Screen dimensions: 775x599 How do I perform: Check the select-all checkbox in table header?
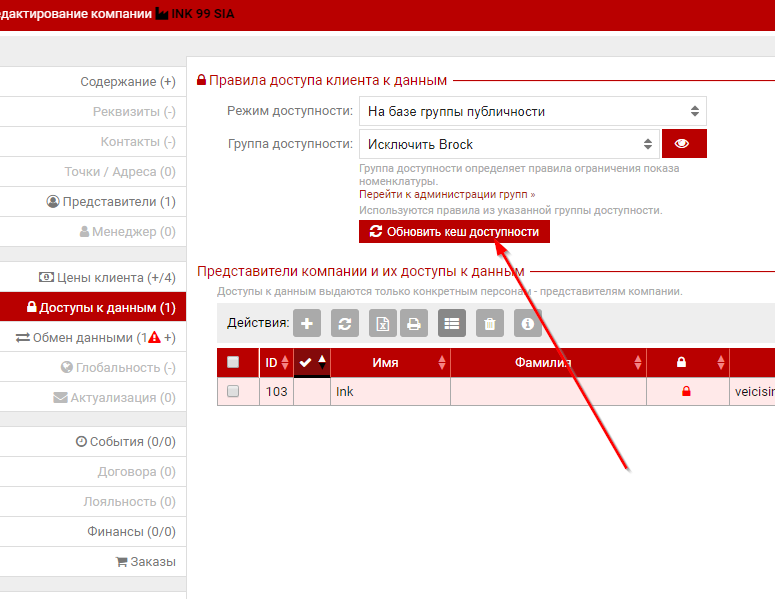tap(233, 362)
